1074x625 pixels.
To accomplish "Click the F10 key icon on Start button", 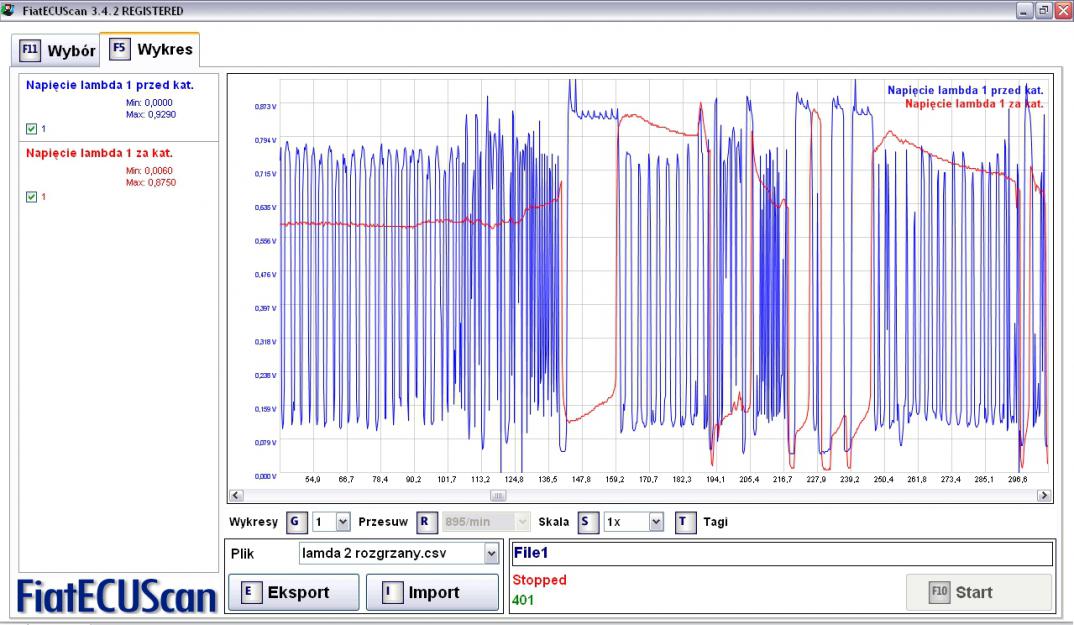I will (x=937, y=592).
